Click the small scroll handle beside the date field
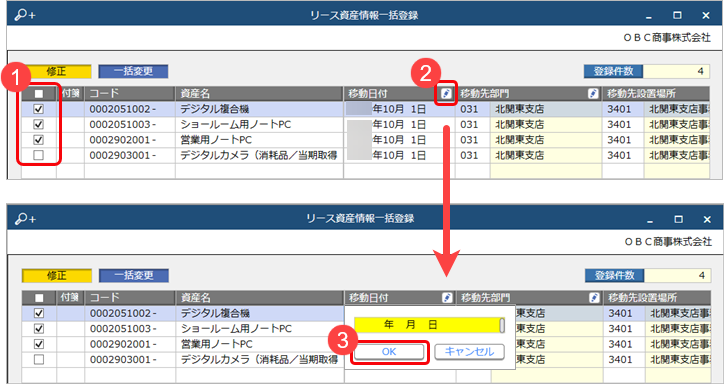Screen dimensions: 724x384 [x=502, y=325]
